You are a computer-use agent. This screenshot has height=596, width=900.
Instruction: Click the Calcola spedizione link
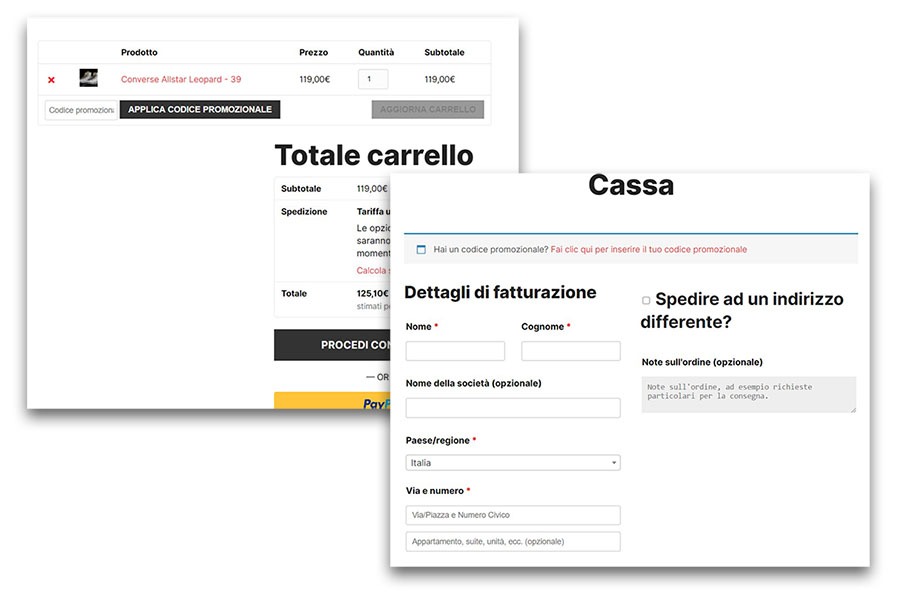point(372,271)
